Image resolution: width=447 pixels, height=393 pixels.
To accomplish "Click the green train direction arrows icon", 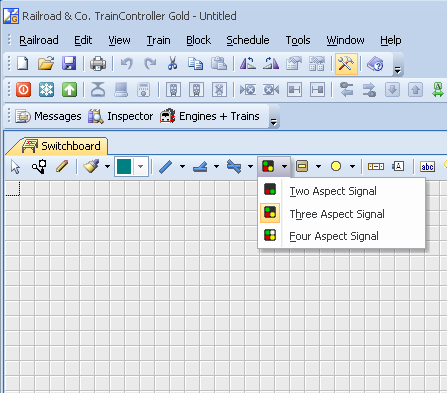I will click(438, 90).
